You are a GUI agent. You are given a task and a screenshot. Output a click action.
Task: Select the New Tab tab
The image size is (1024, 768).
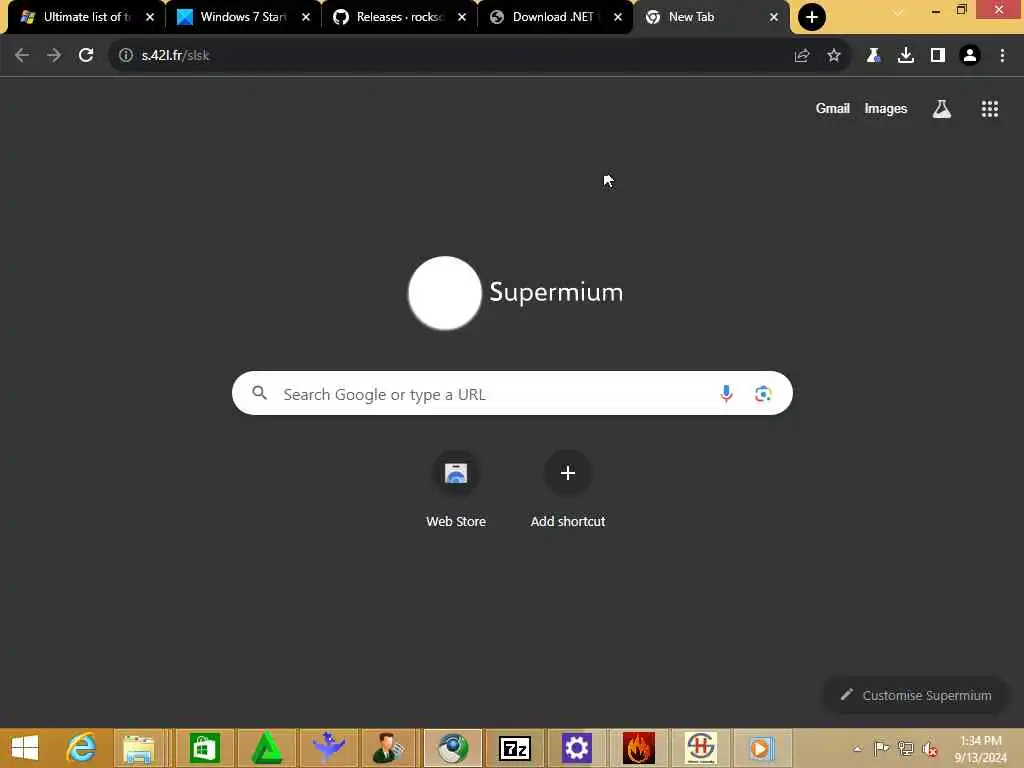[x=710, y=17]
